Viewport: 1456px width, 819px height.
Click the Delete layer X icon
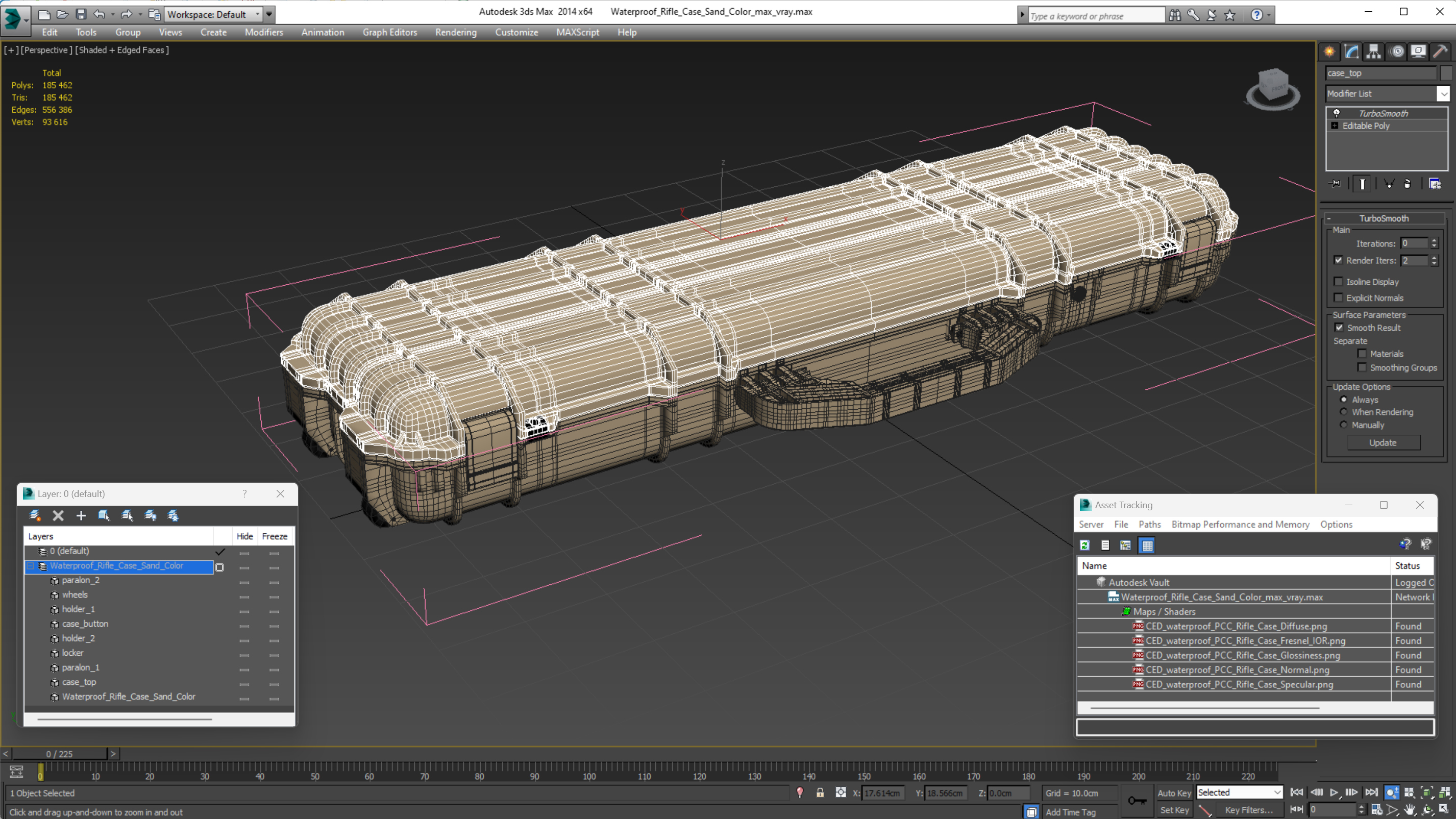coord(58,515)
